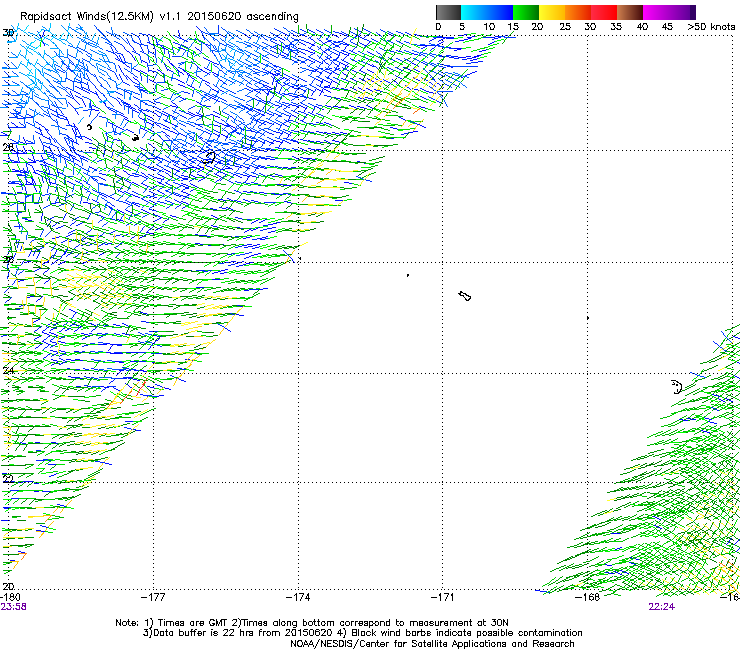
Task: Click the latitude label '30'
Action: 8,33
